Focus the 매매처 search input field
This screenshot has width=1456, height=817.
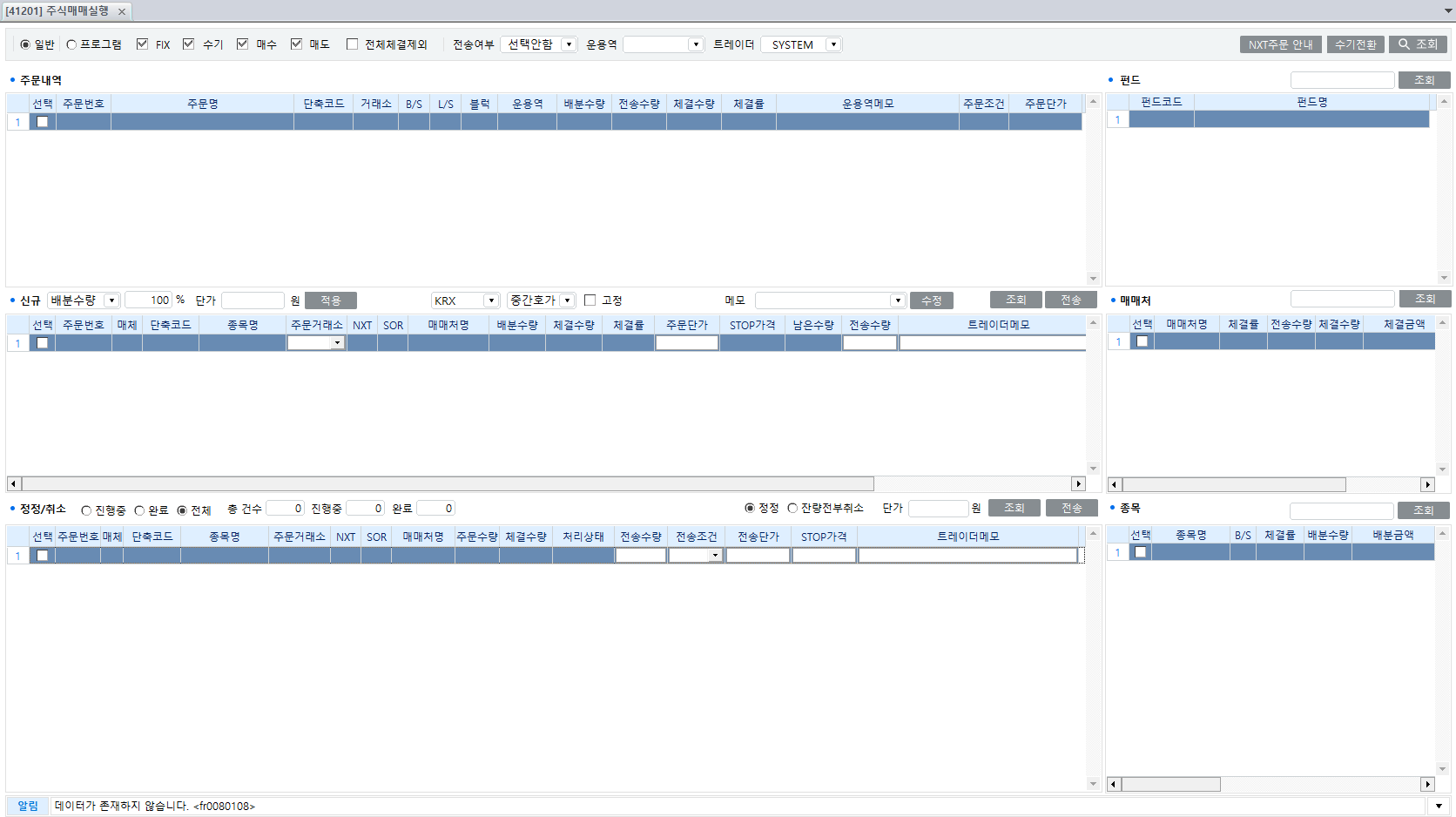[1343, 299]
